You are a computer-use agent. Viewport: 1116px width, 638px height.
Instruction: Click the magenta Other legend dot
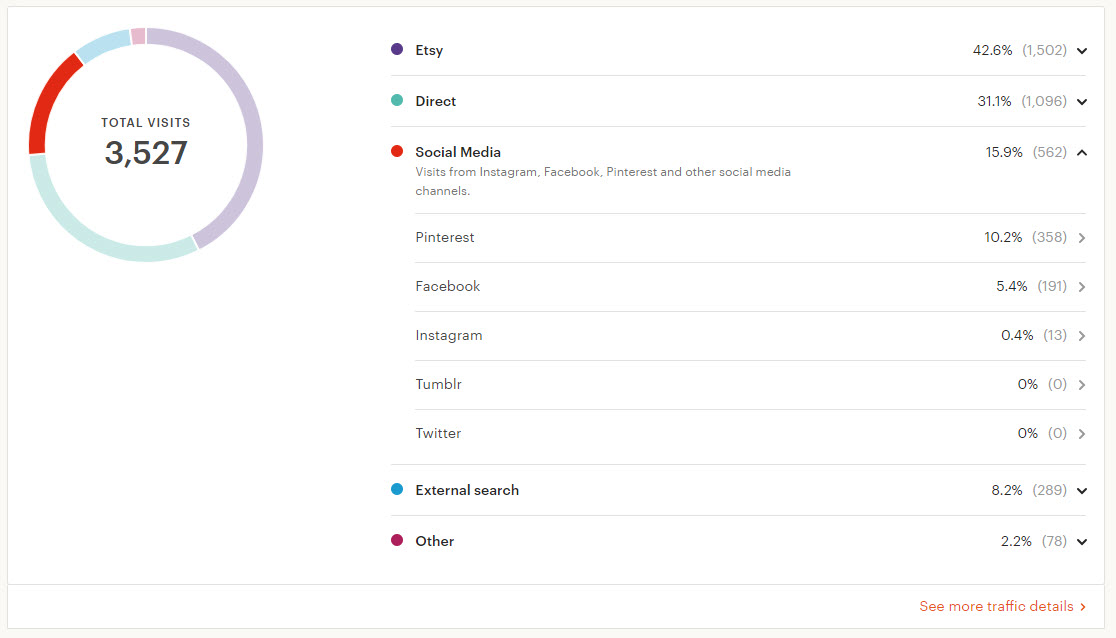[x=397, y=540]
